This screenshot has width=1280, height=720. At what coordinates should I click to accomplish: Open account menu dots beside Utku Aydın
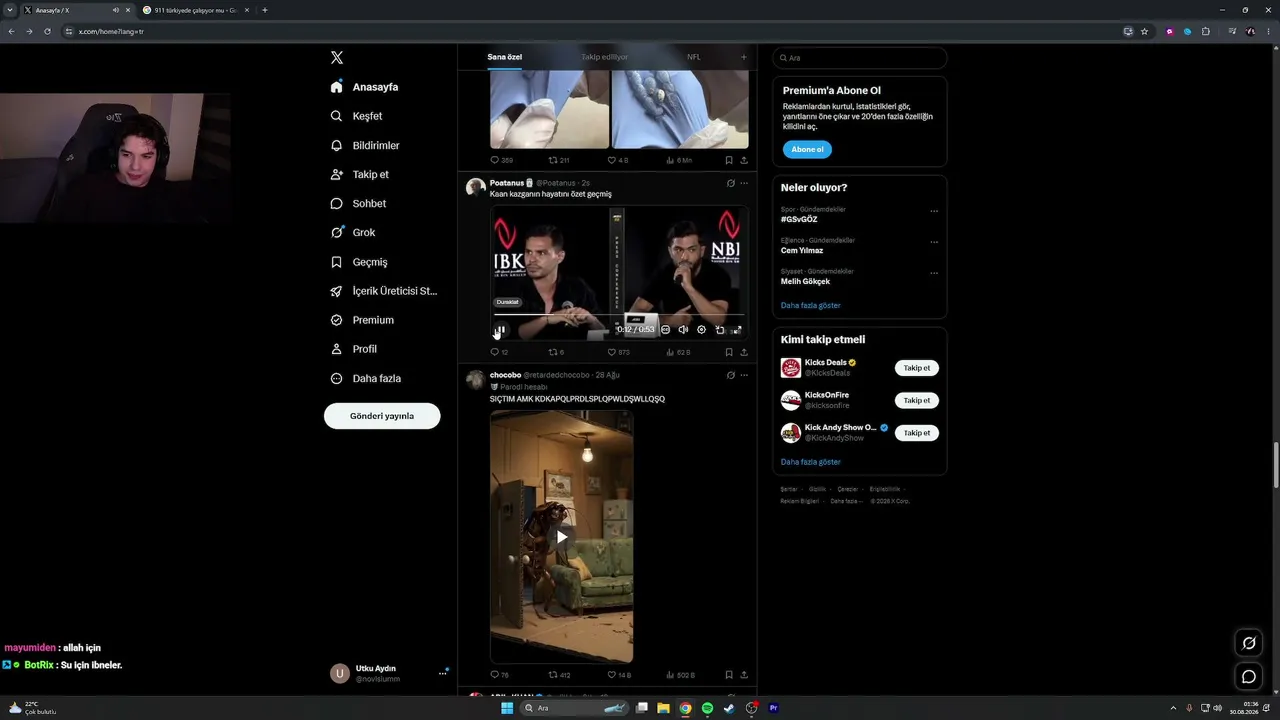click(442, 673)
